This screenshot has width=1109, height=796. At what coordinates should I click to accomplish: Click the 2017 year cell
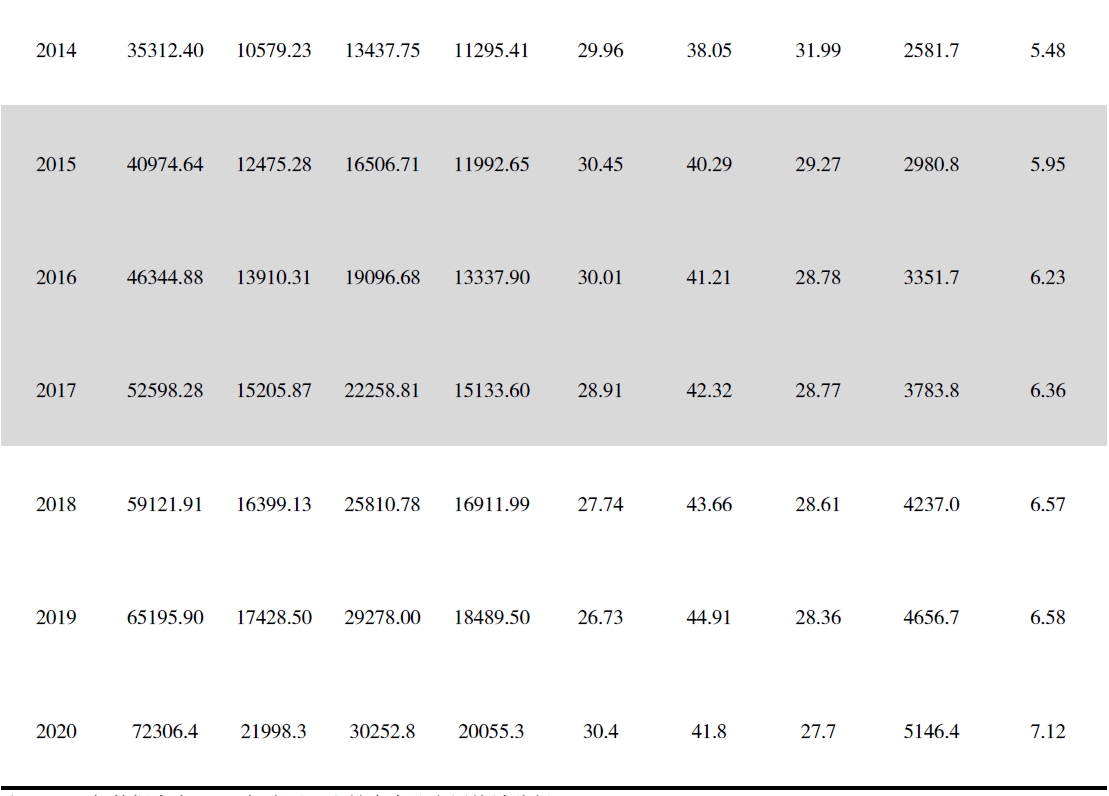point(56,391)
